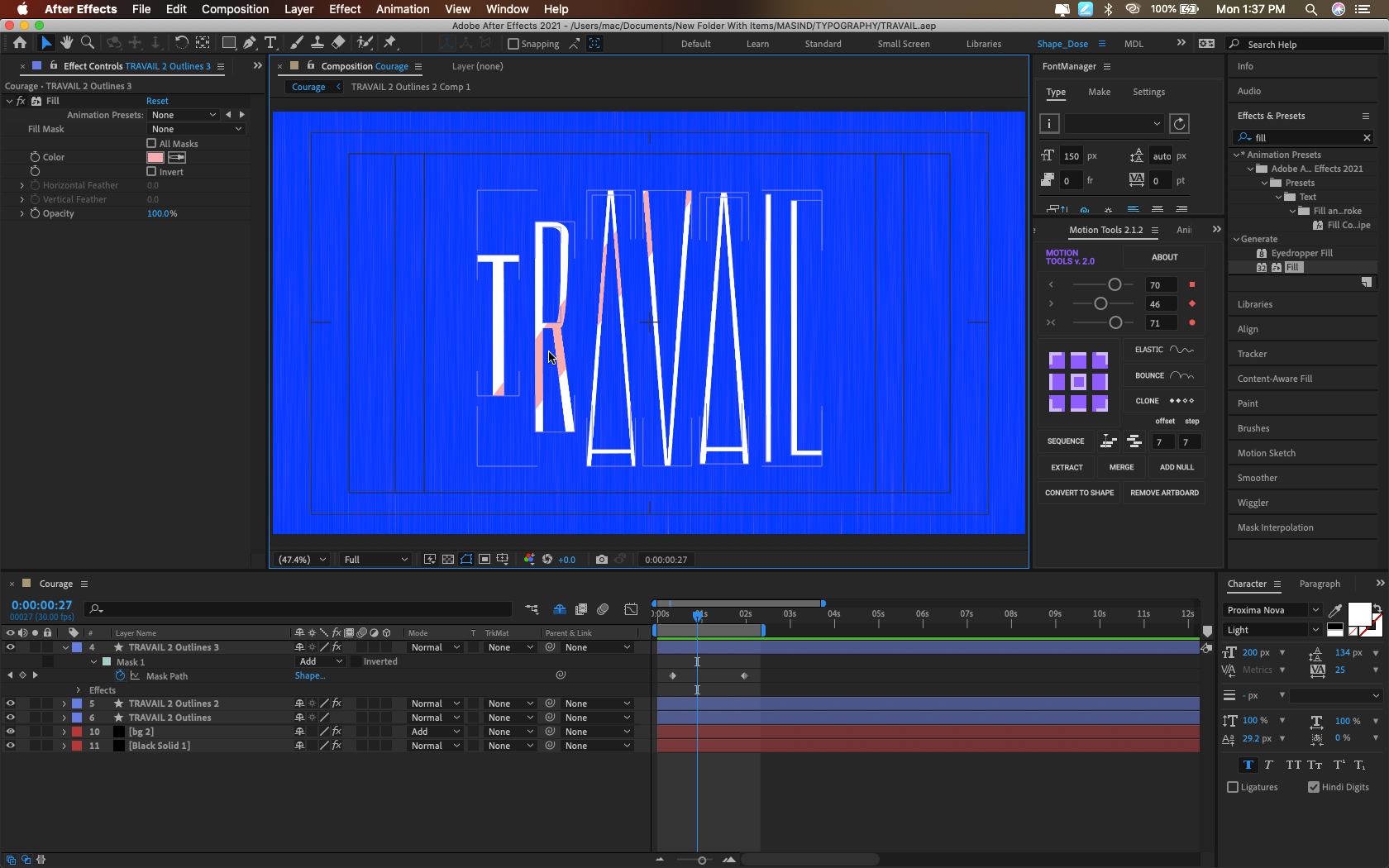The height and width of the screenshot is (868, 1389).
Task: Switch to the FontManager Make tab
Action: 1099,92
